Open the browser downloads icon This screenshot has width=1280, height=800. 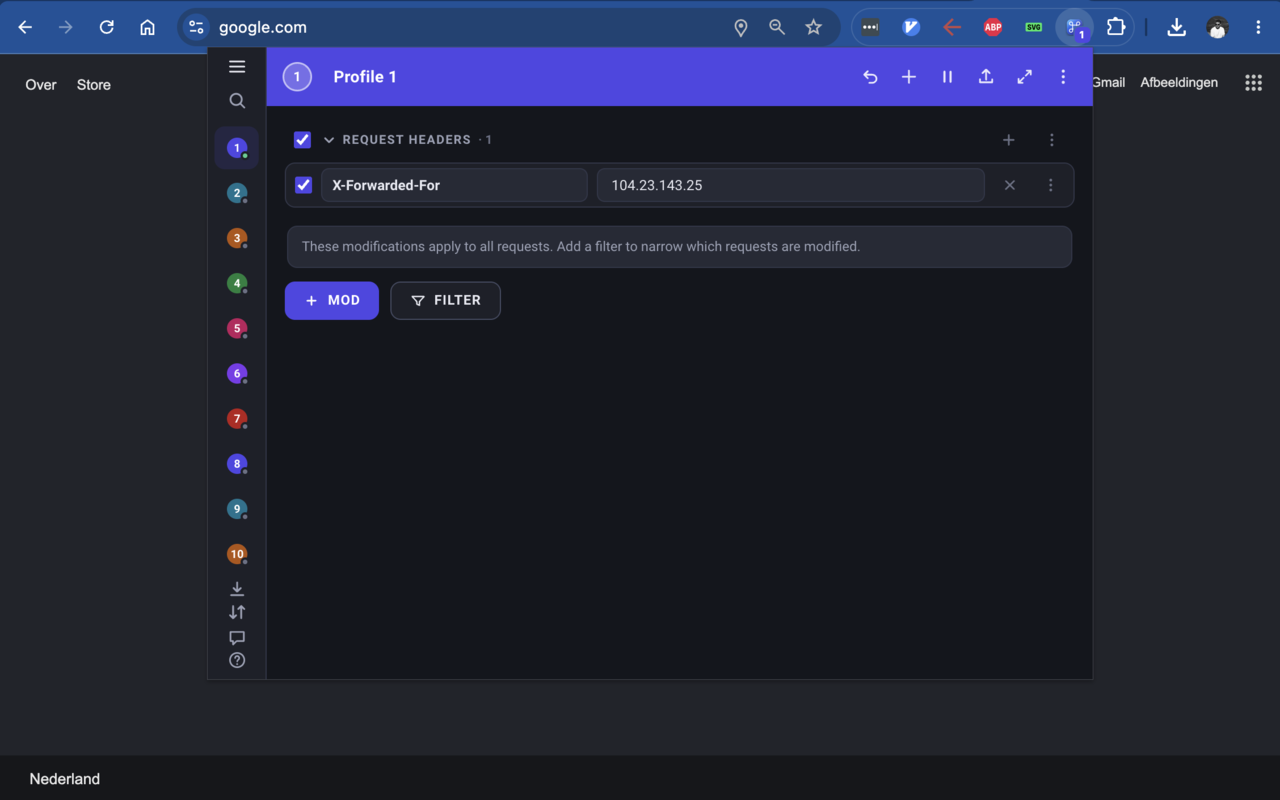point(1177,27)
